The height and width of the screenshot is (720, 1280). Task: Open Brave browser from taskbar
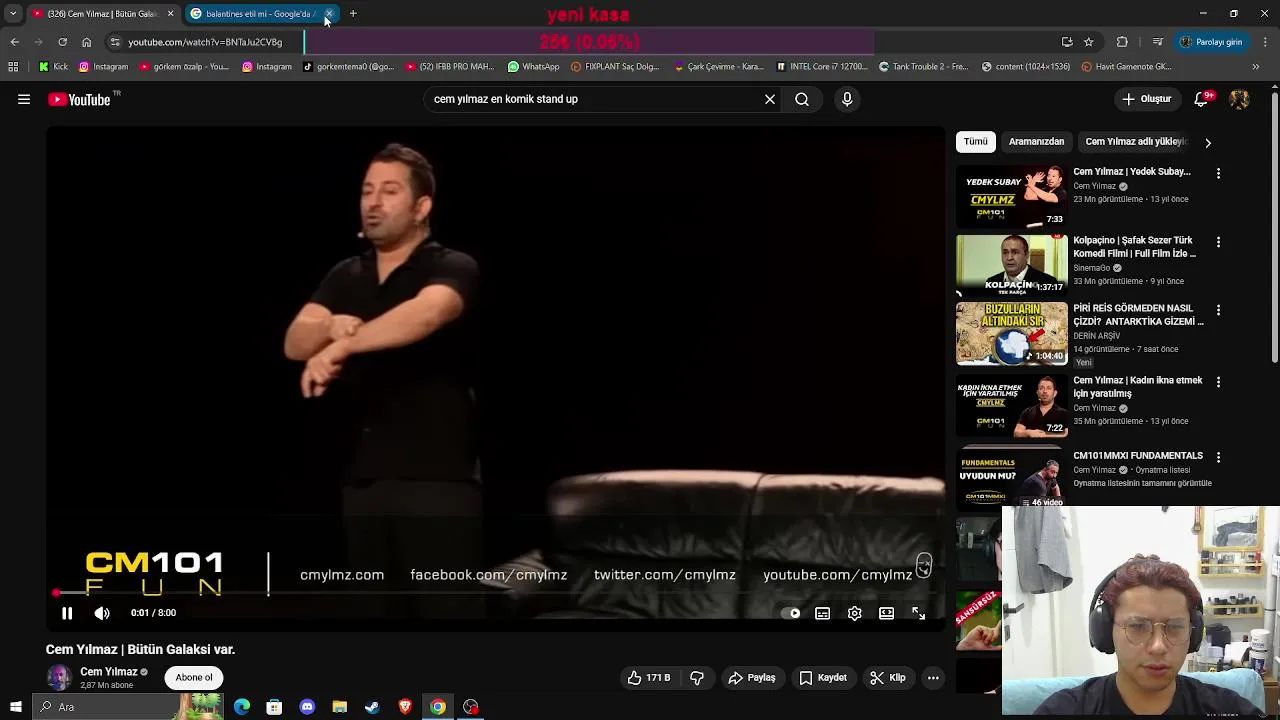point(405,707)
